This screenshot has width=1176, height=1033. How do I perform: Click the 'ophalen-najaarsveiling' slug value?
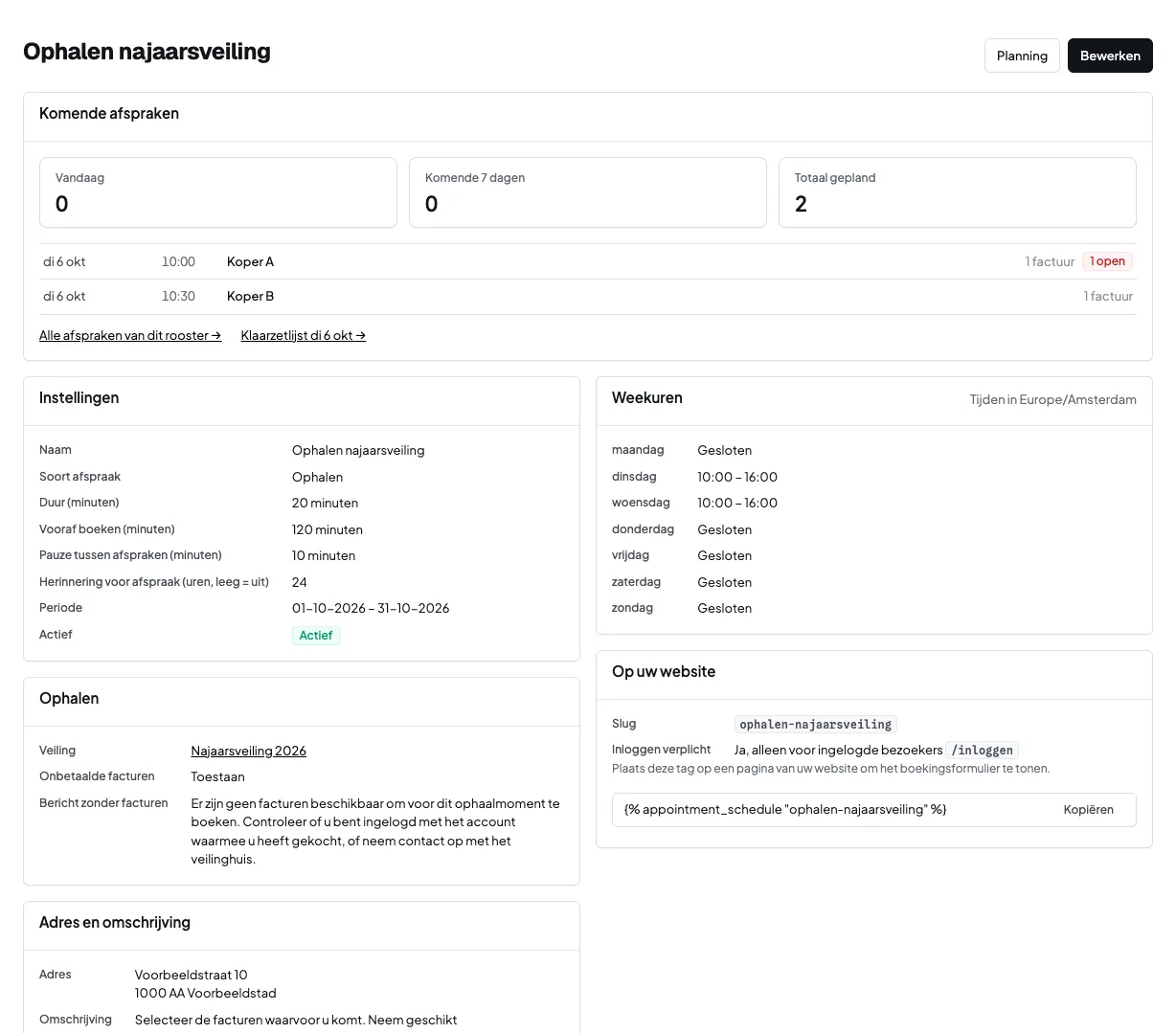[816, 725]
